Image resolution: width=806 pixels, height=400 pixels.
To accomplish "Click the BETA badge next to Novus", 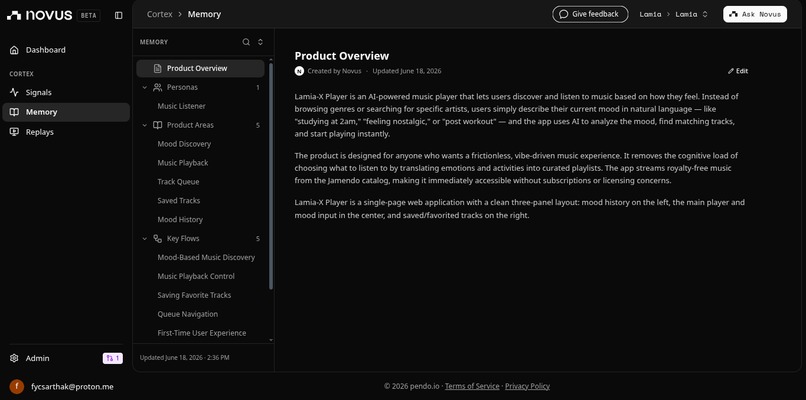I will [88, 15].
